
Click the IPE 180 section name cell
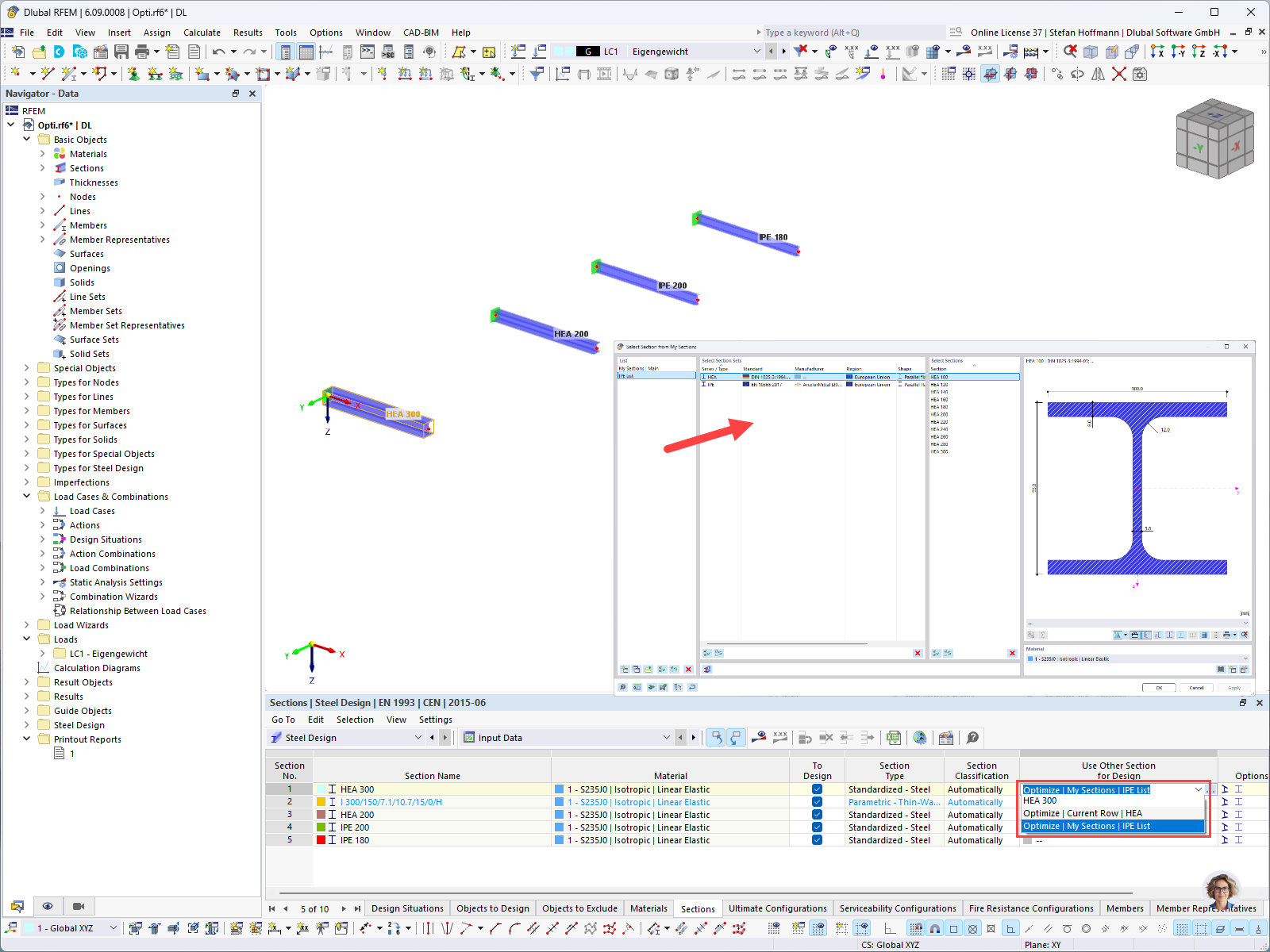pos(433,840)
